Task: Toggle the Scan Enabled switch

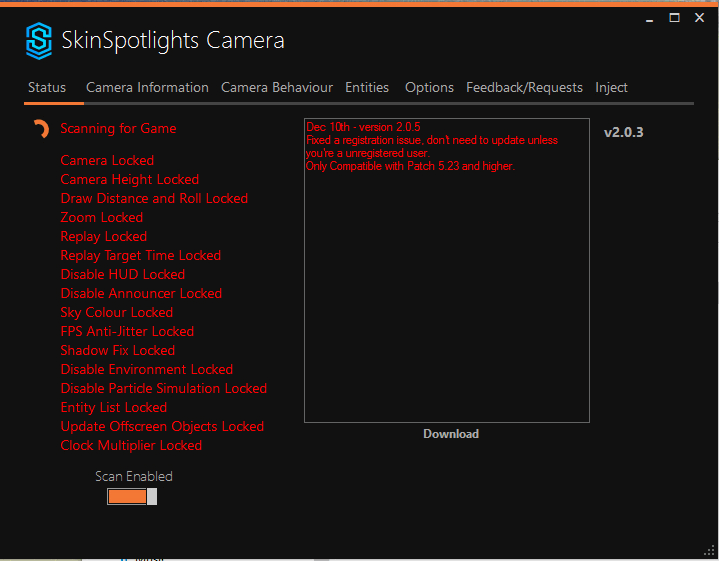Action: click(x=132, y=496)
